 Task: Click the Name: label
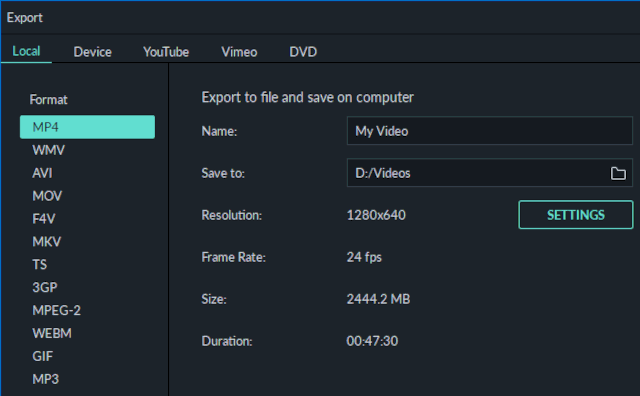[x=219, y=131]
